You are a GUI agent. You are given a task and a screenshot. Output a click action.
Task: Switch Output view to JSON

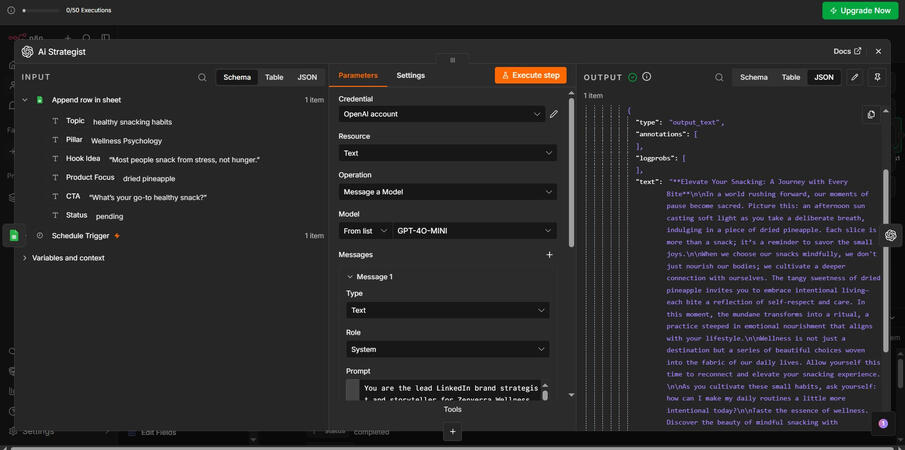click(824, 77)
